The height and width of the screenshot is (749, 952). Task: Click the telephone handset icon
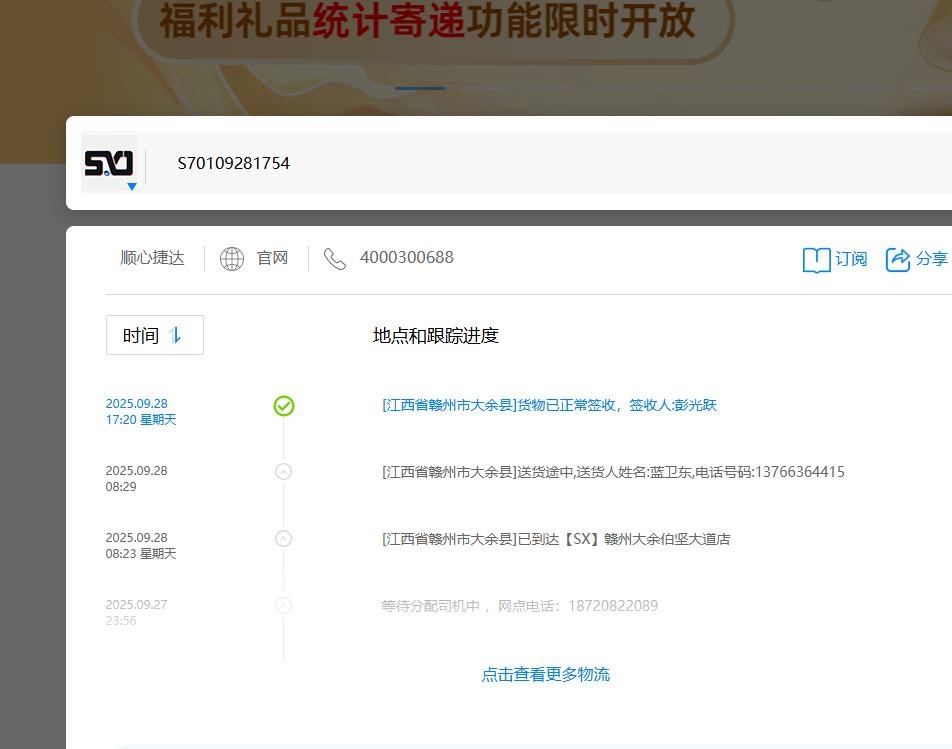pyautogui.click(x=335, y=259)
